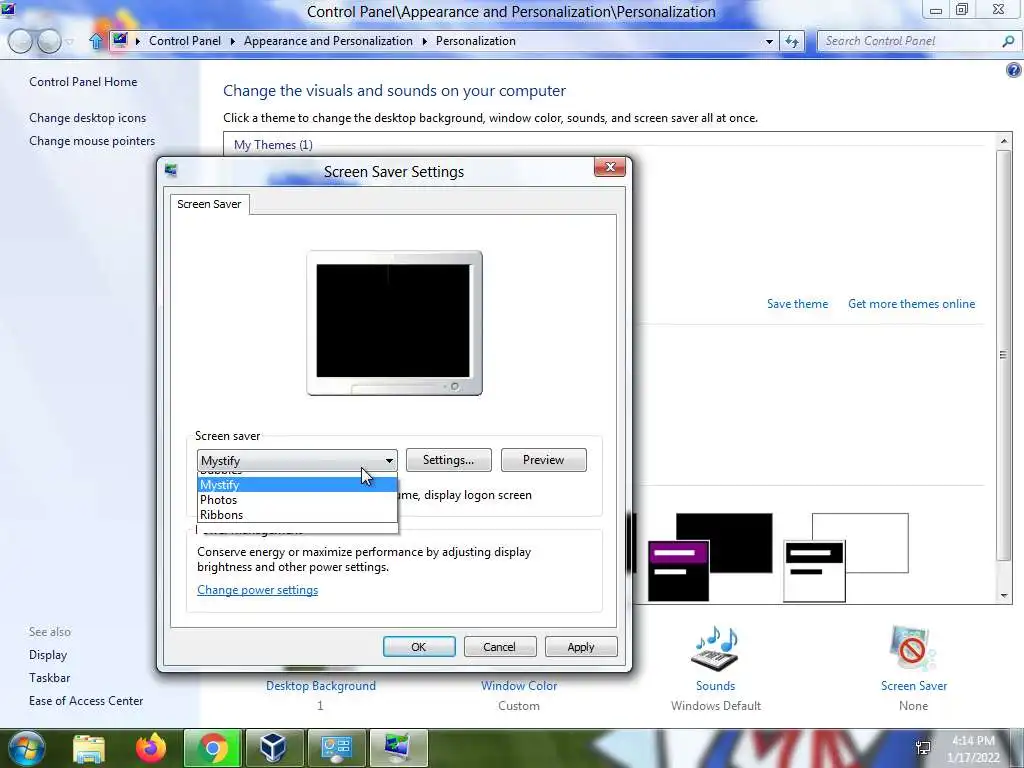Screen dimensions: 1024x768
Task: Select the high contrast white theme thumbnail
Action: point(846,557)
